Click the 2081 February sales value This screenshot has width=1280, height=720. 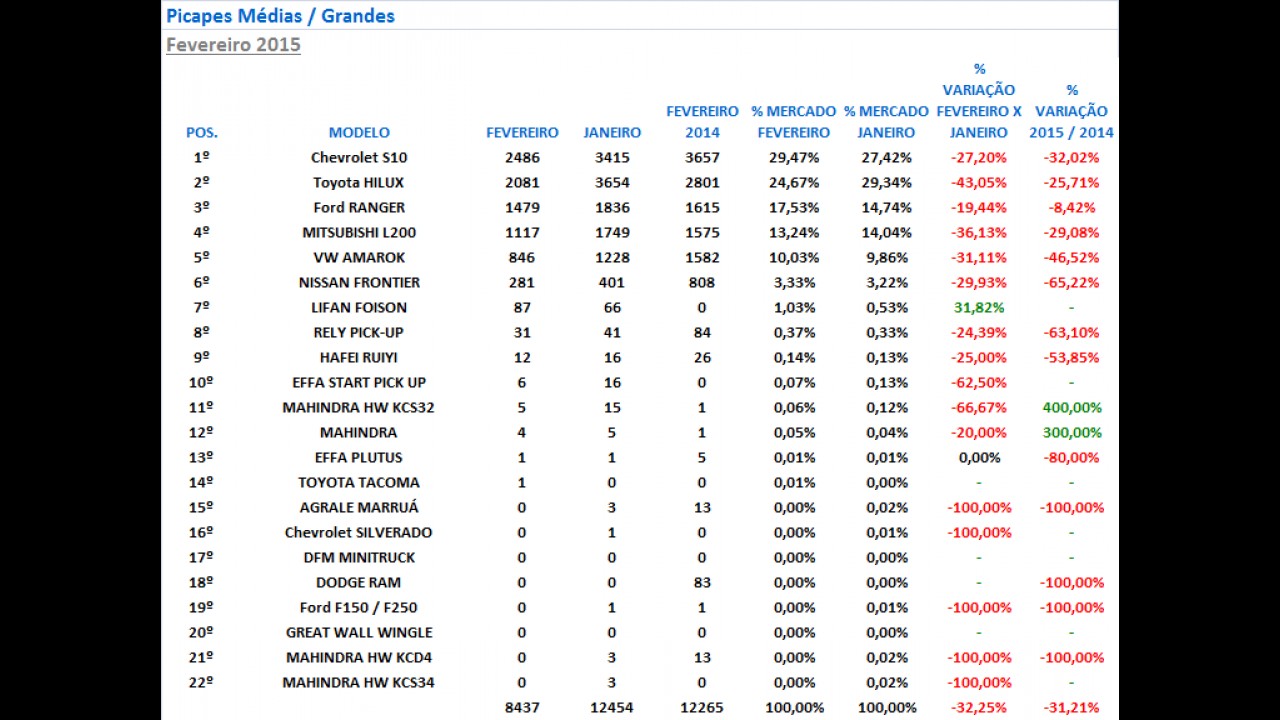[x=522, y=182]
